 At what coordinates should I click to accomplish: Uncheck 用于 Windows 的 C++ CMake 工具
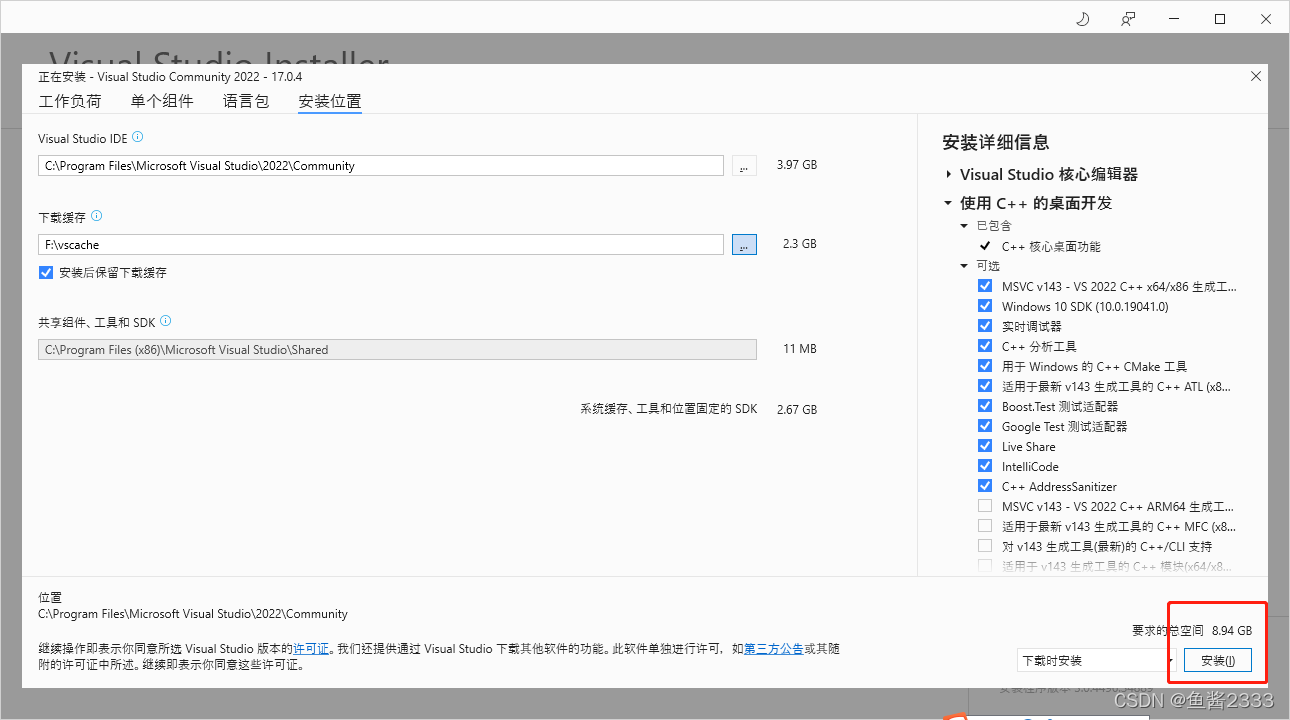click(985, 366)
